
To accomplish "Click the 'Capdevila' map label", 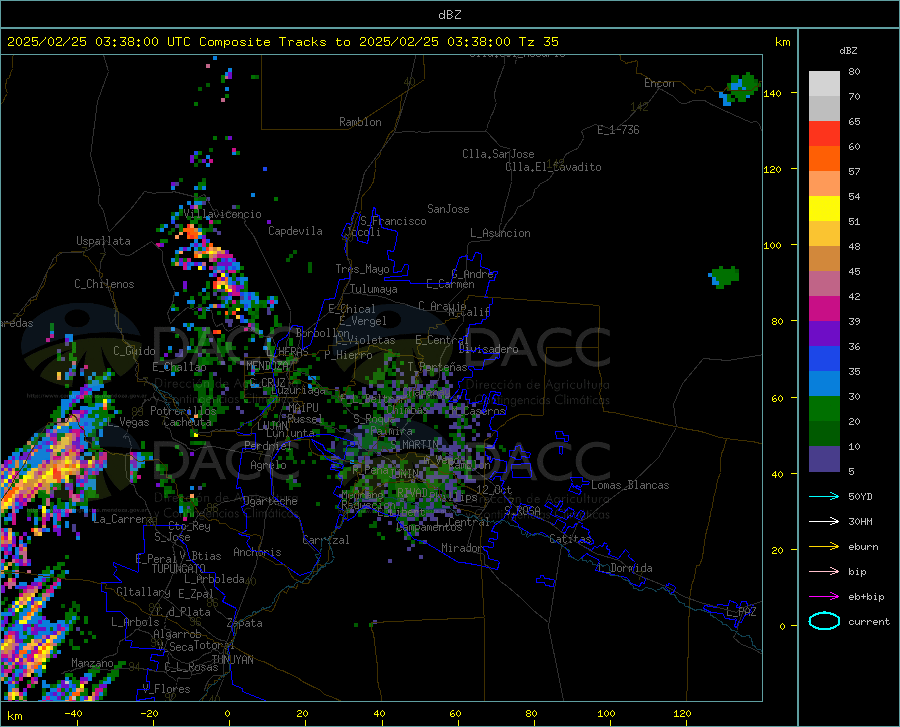I will point(295,231).
